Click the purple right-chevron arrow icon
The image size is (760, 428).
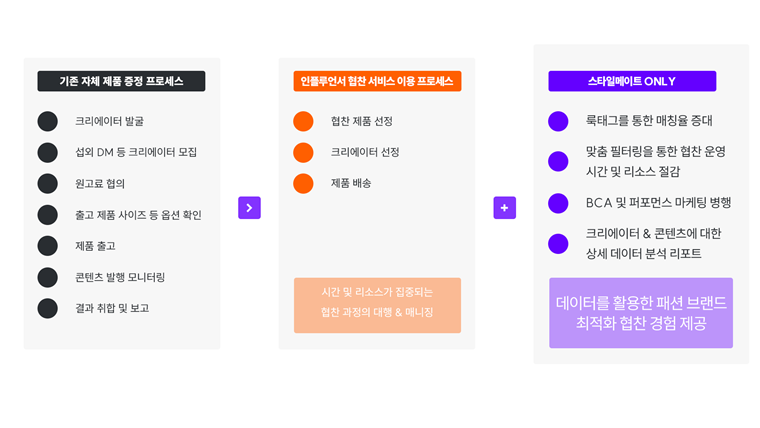[x=249, y=208]
